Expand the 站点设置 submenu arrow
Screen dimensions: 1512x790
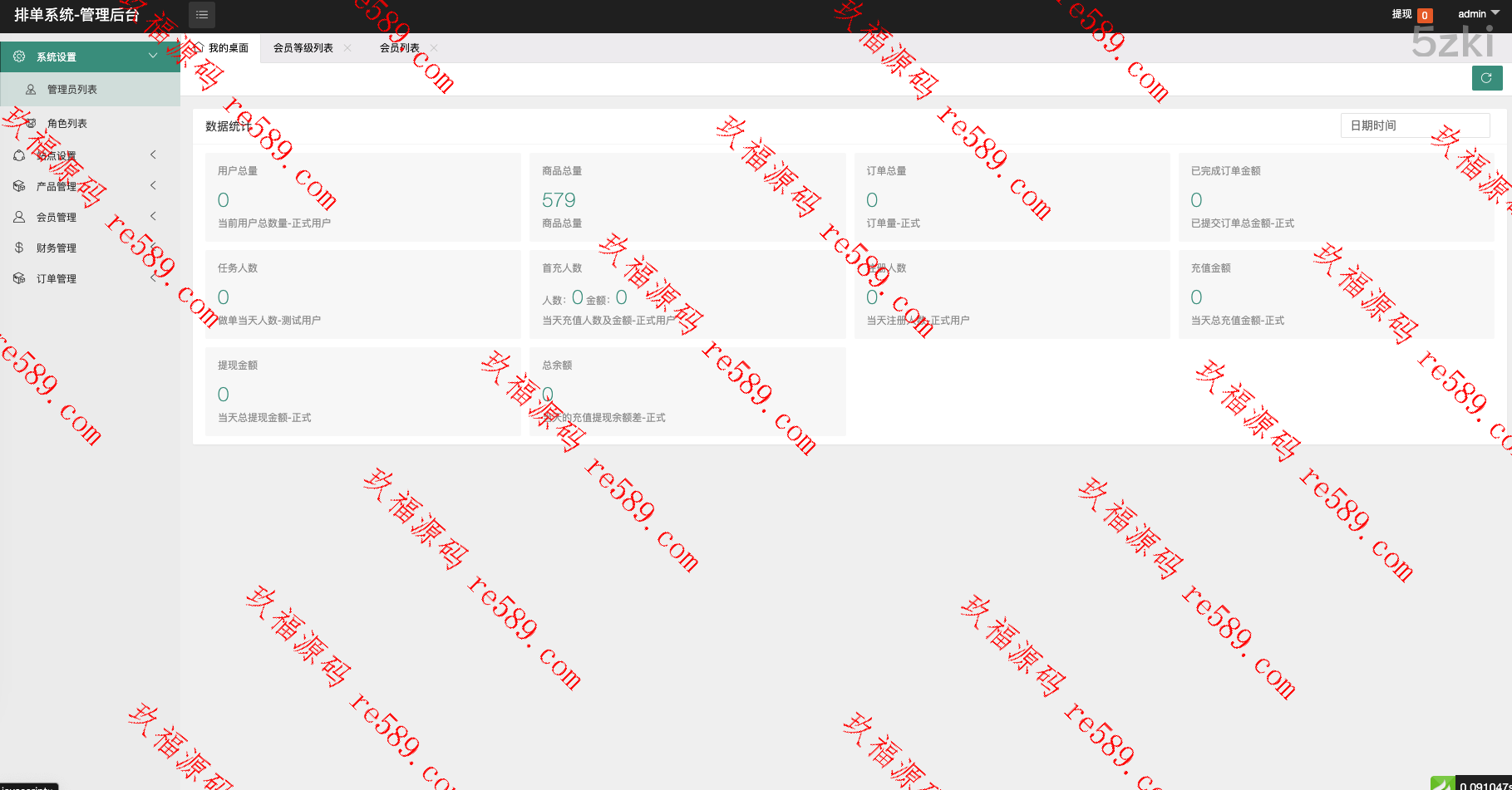[x=153, y=155]
